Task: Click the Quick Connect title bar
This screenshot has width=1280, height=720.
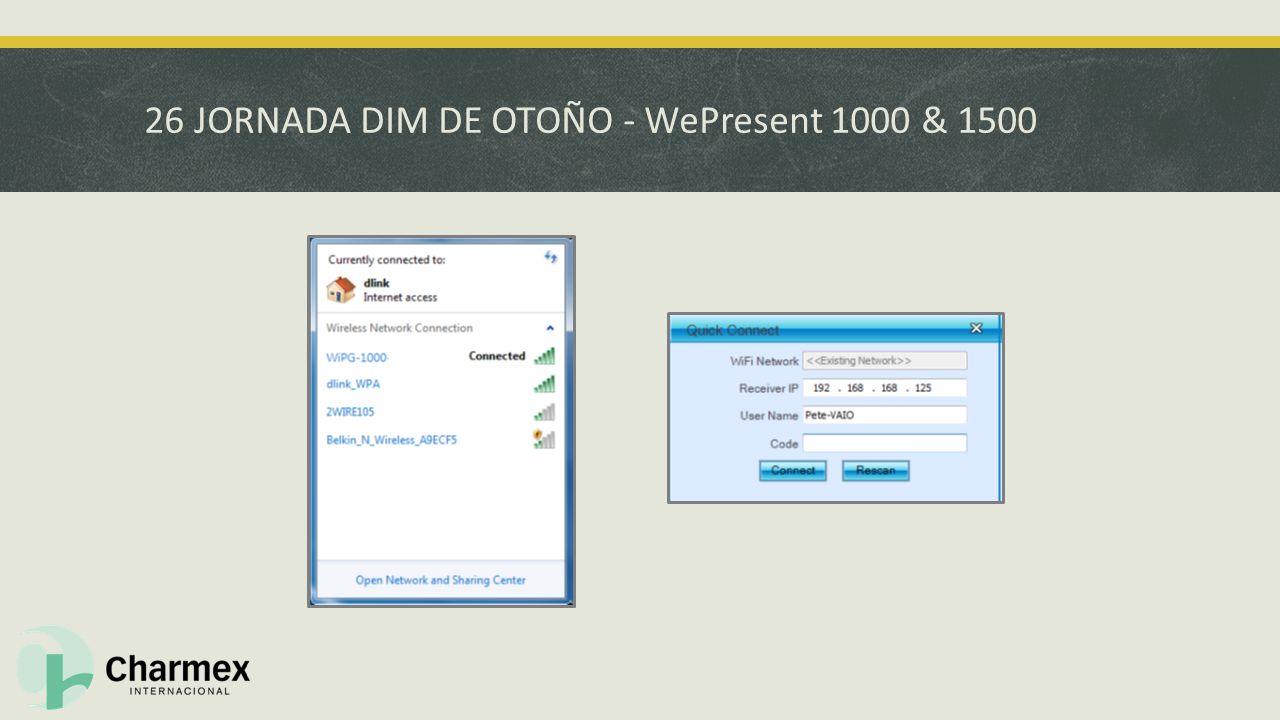Action: click(835, 329)
